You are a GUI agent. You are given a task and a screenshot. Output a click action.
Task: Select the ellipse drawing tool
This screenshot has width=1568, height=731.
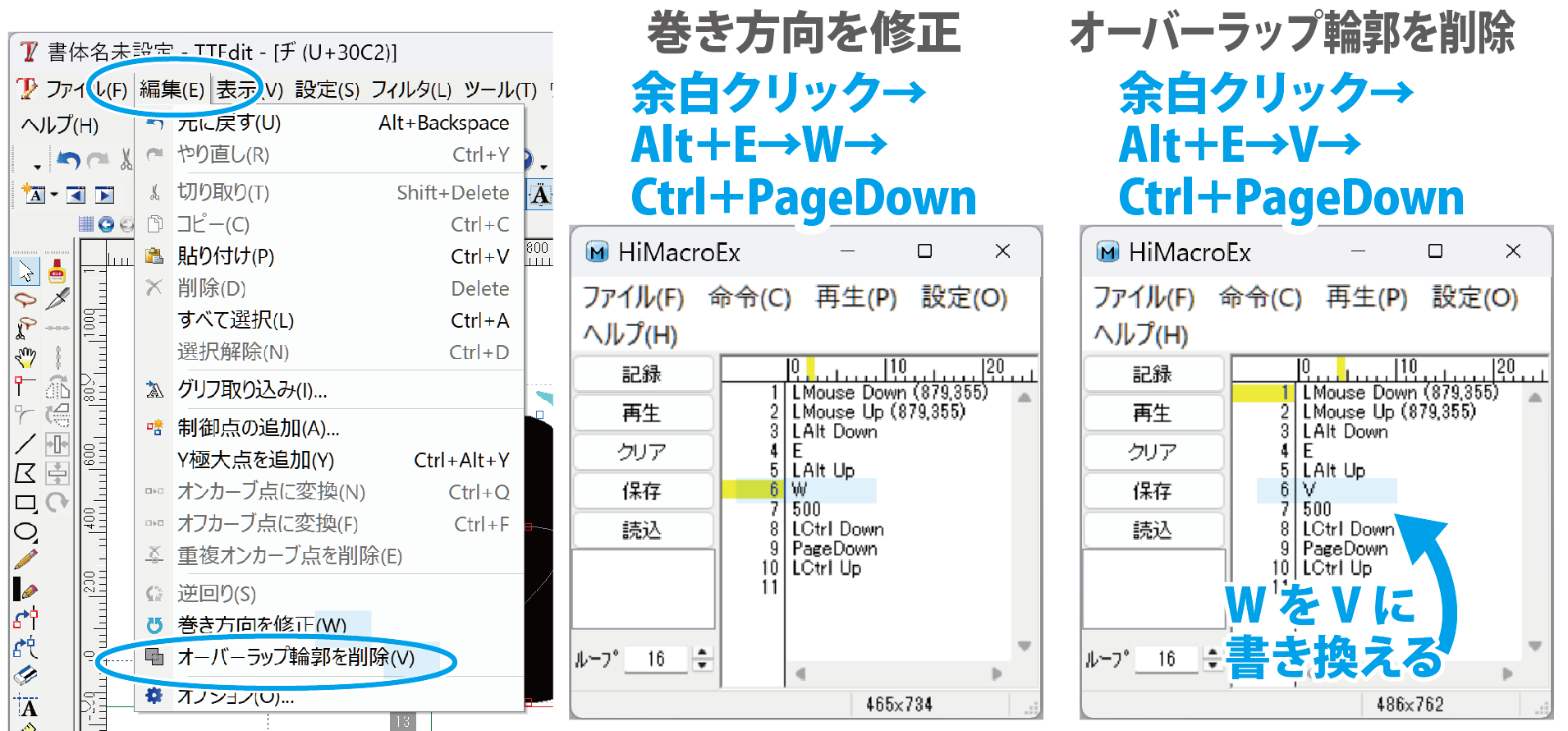coord(25,531)
